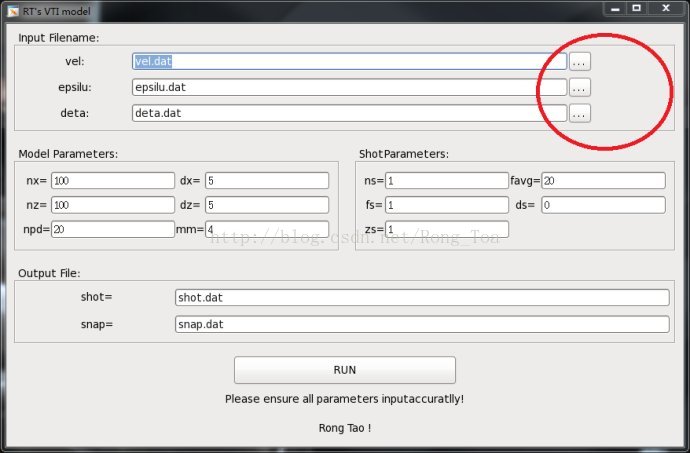The height and width of the screenshot is (453, 690).
Task: Edit the nz= value field
Action: (x=113, y=205)
